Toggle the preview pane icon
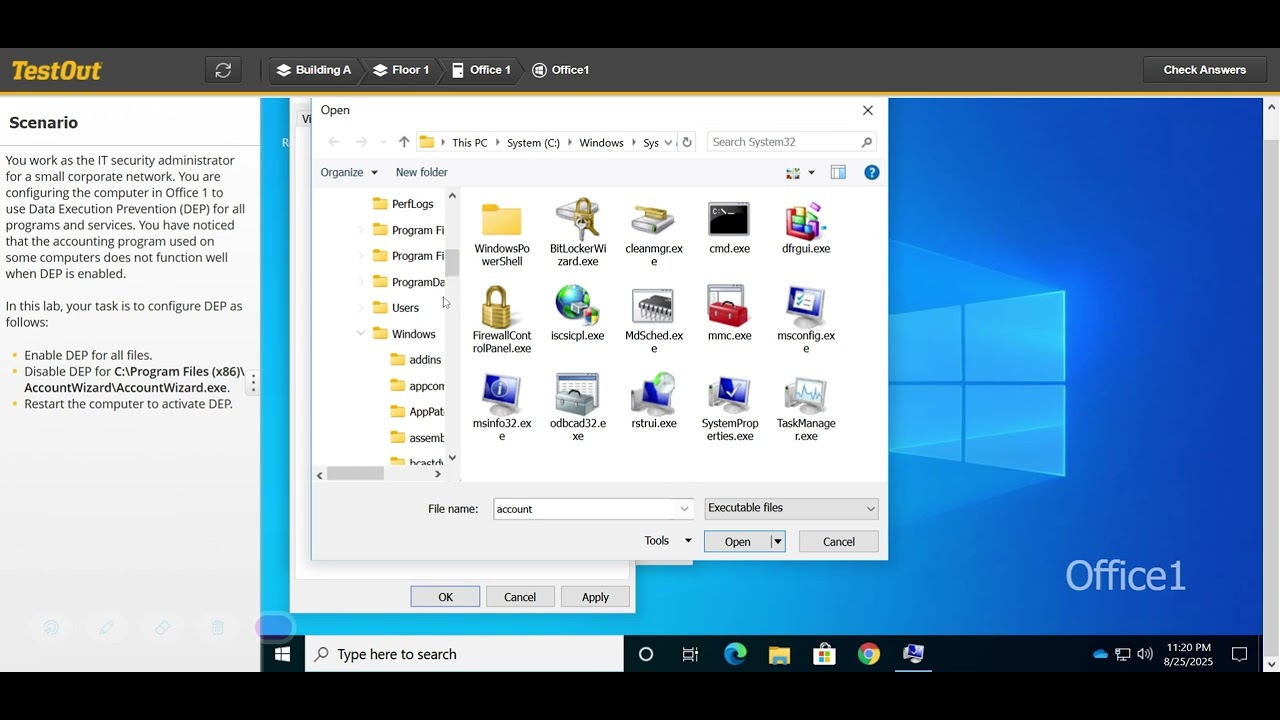The height and width of the screenshot is (720, 1280). click(x=838, y=172)
